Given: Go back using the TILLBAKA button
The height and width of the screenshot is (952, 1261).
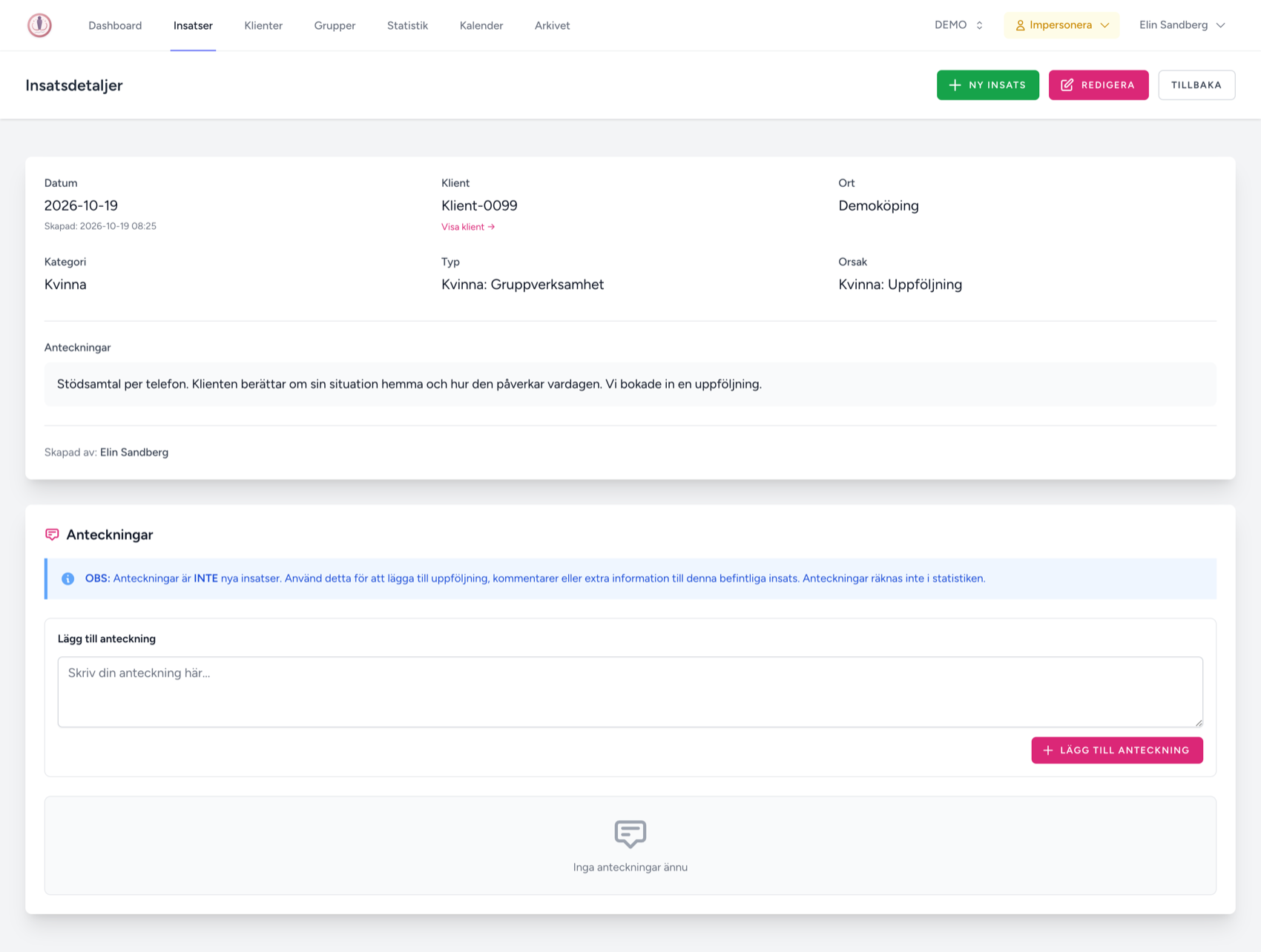Looking at the screenshot, I should (1196, 85).
